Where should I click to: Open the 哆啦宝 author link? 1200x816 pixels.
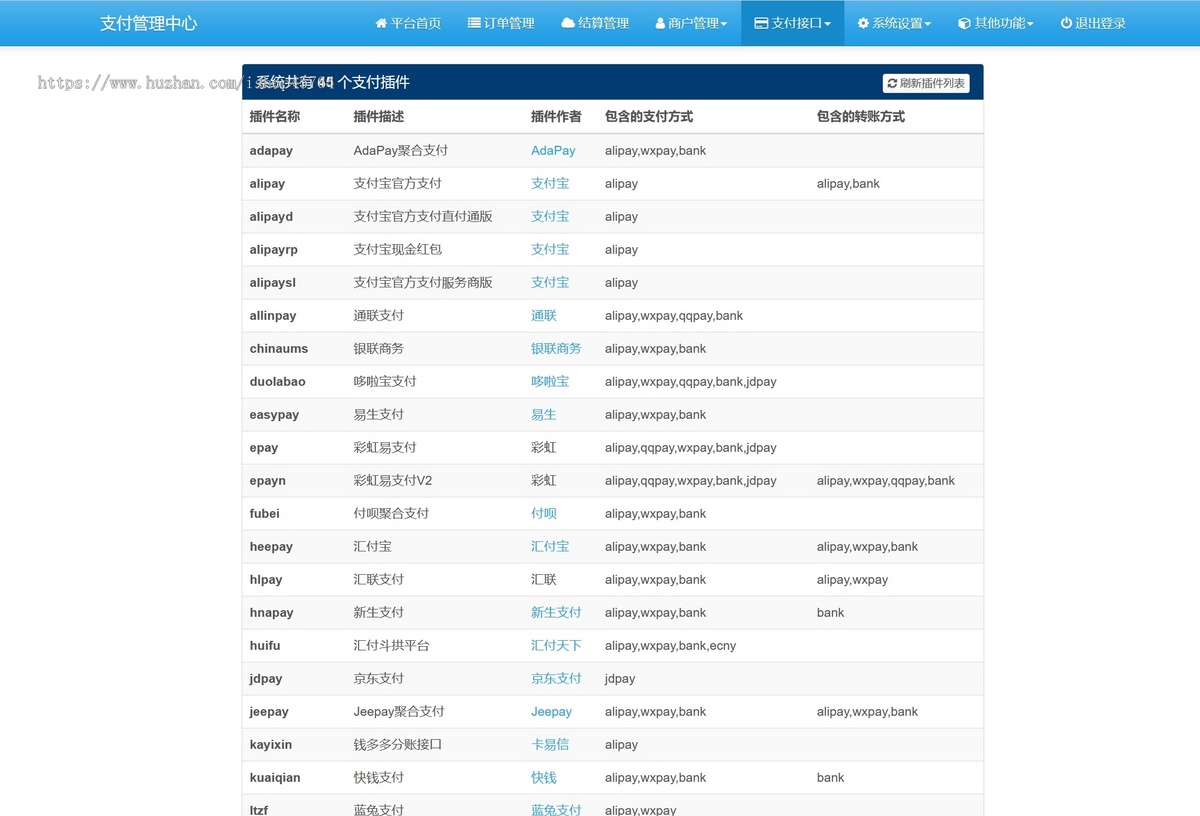tap(550, 382)
